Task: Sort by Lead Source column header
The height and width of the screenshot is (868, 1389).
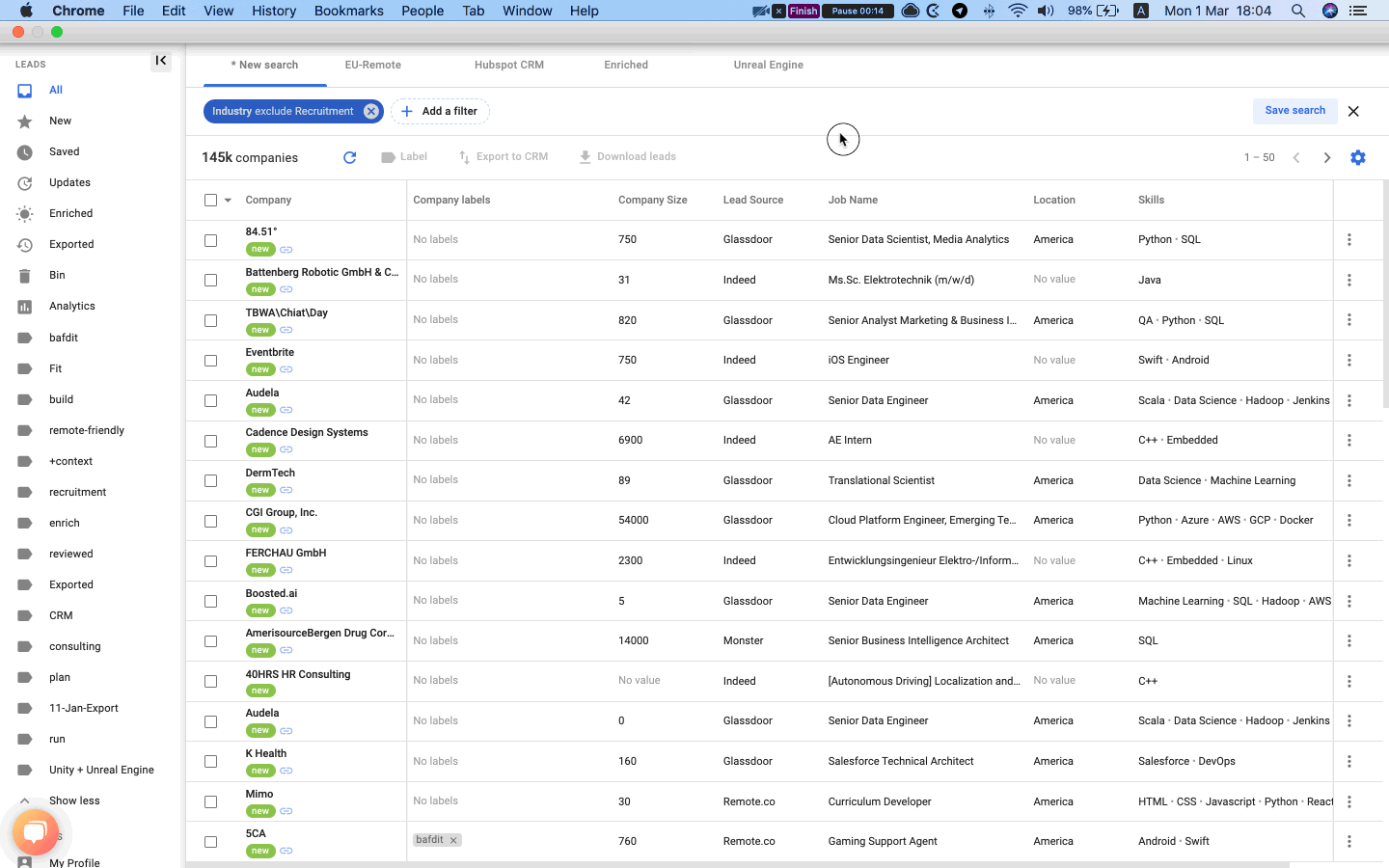Action: point(753,201)
